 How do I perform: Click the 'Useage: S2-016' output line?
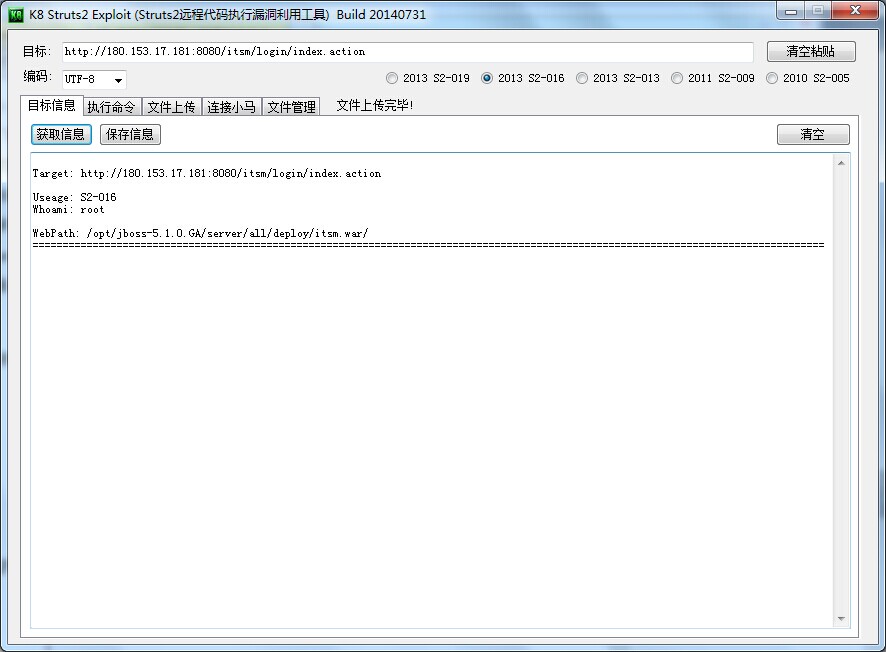point(75,197)
